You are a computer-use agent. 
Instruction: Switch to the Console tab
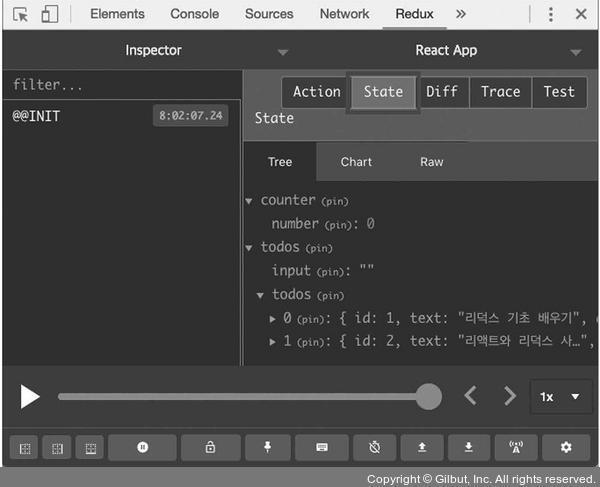tap(194, 14)
